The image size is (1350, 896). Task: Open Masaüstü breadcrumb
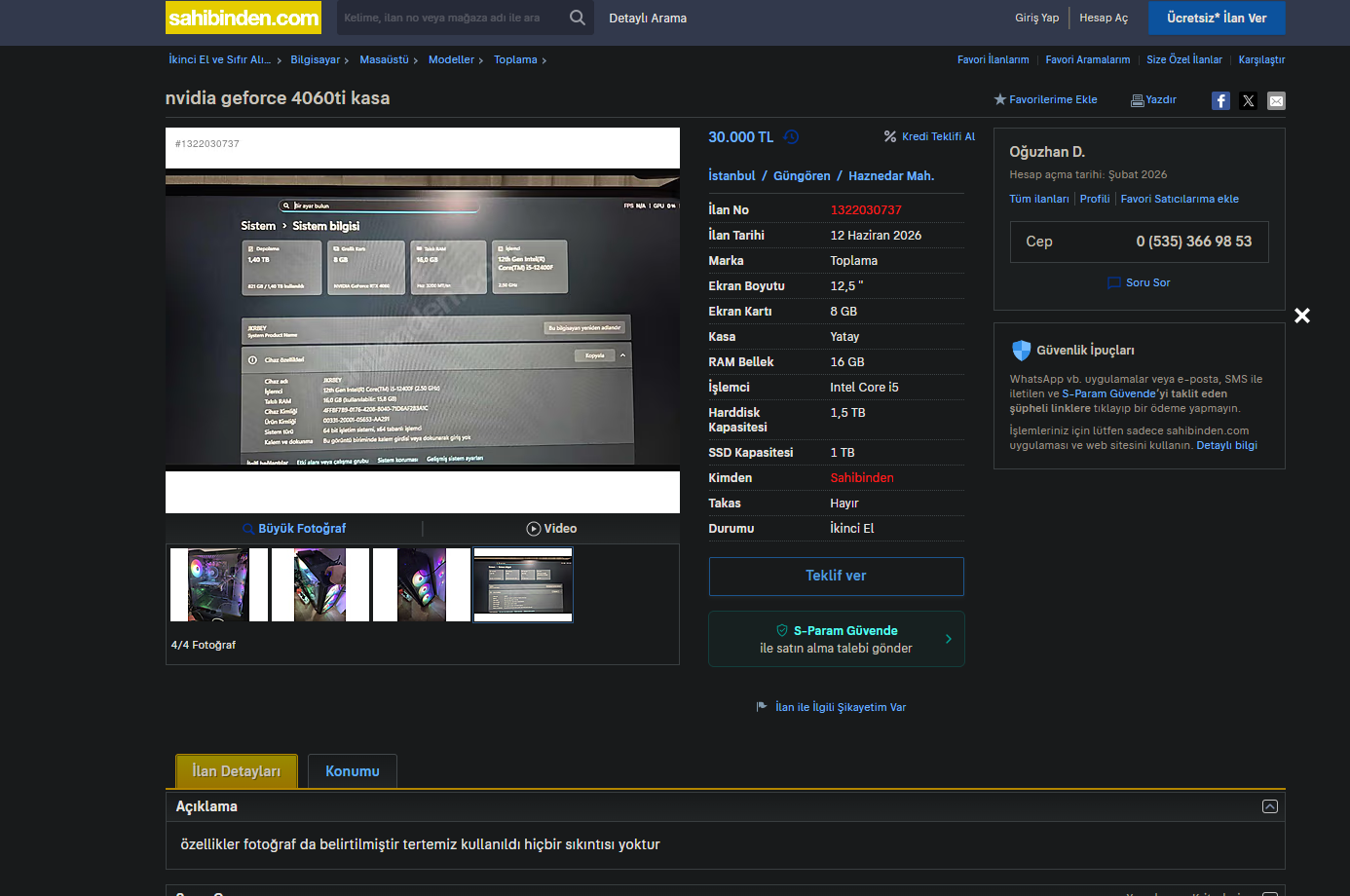(384, 59)
